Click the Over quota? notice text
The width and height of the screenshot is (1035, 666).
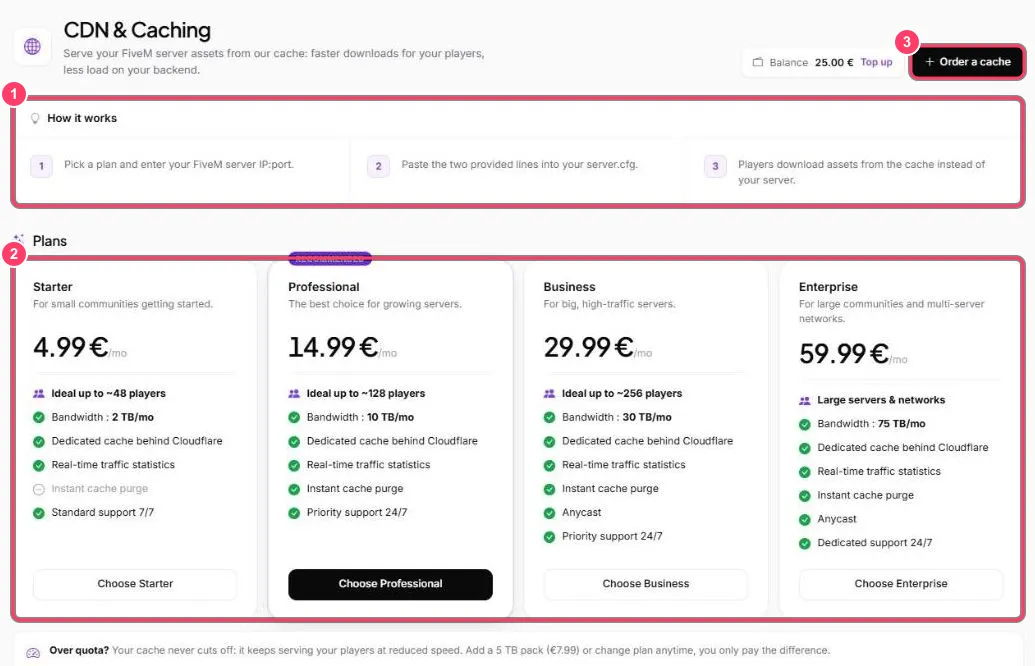pyautogui.click(x=440, y=650)
